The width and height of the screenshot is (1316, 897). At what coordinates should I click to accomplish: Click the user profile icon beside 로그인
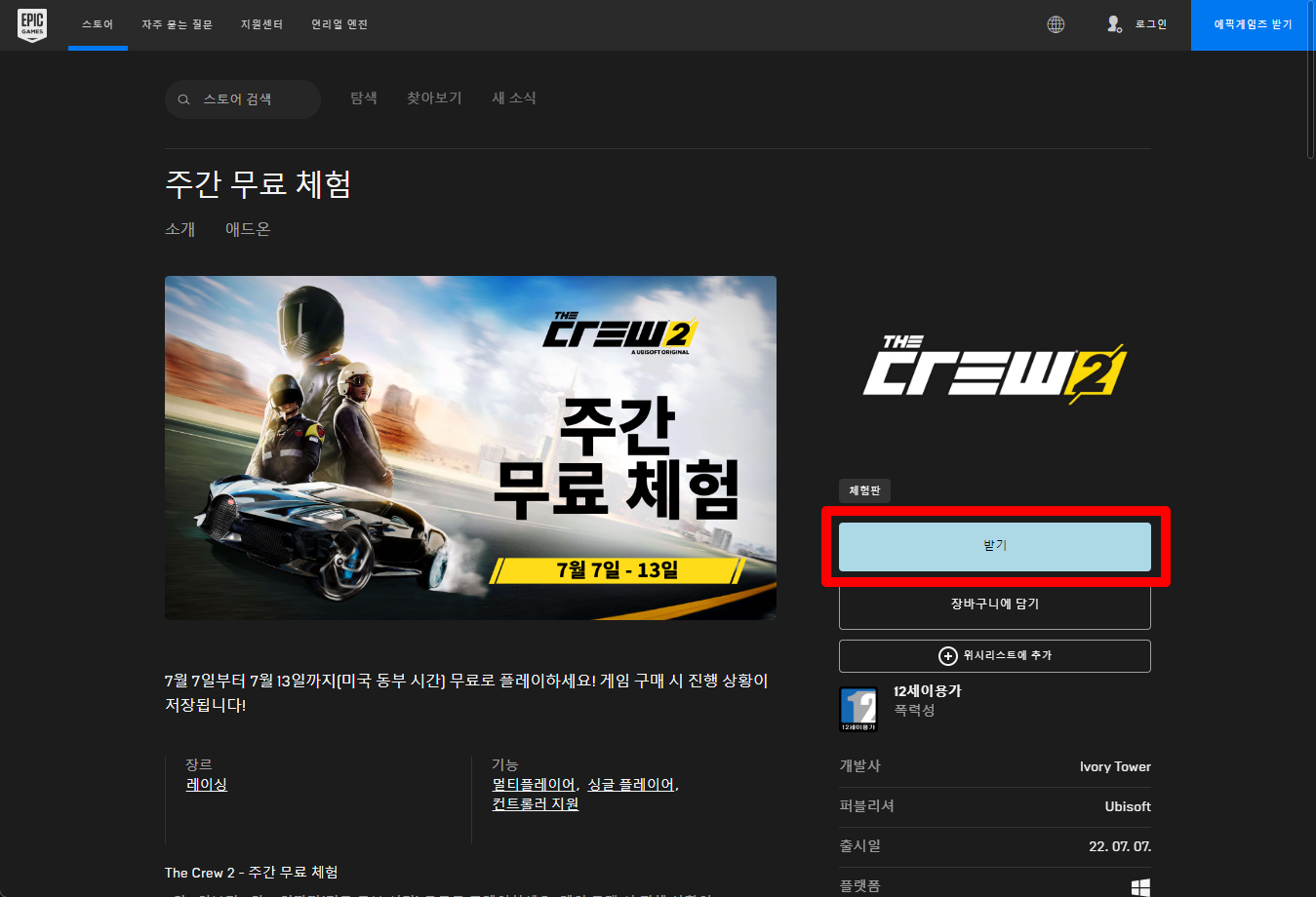pyautogui.click(x=1114, y=24)
